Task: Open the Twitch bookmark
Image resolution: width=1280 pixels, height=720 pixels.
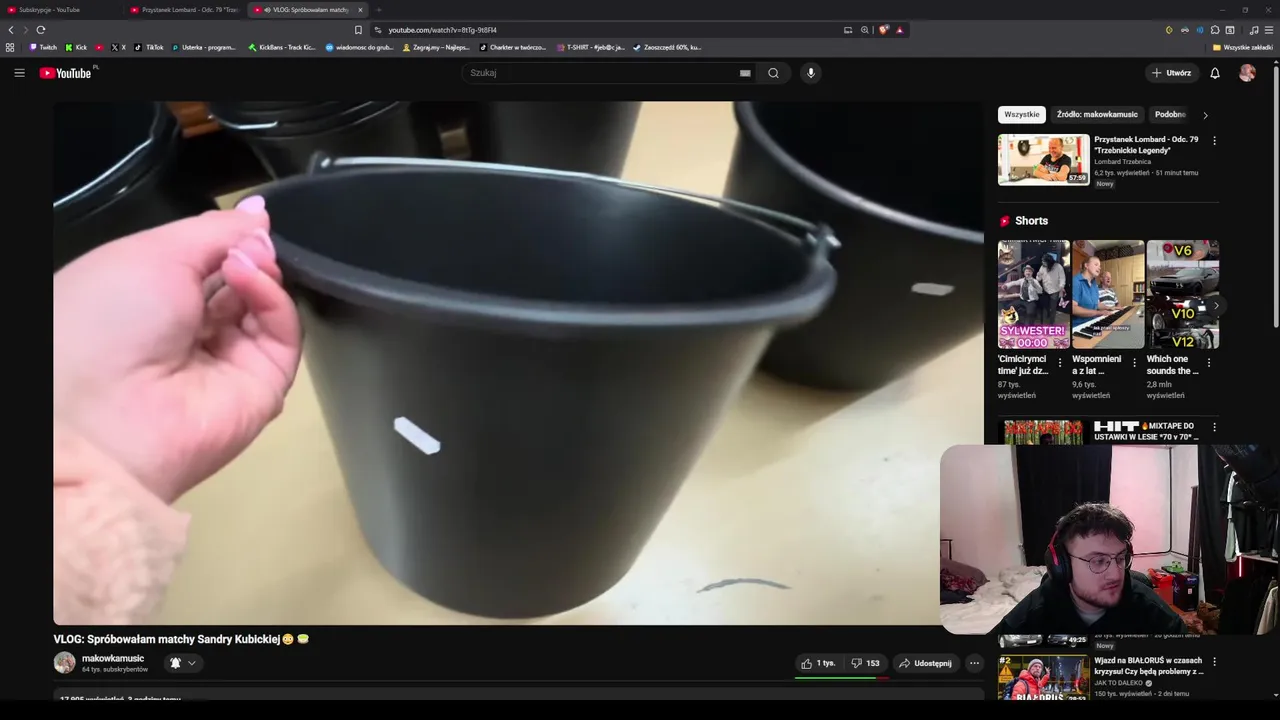Action: coord(43,47)
